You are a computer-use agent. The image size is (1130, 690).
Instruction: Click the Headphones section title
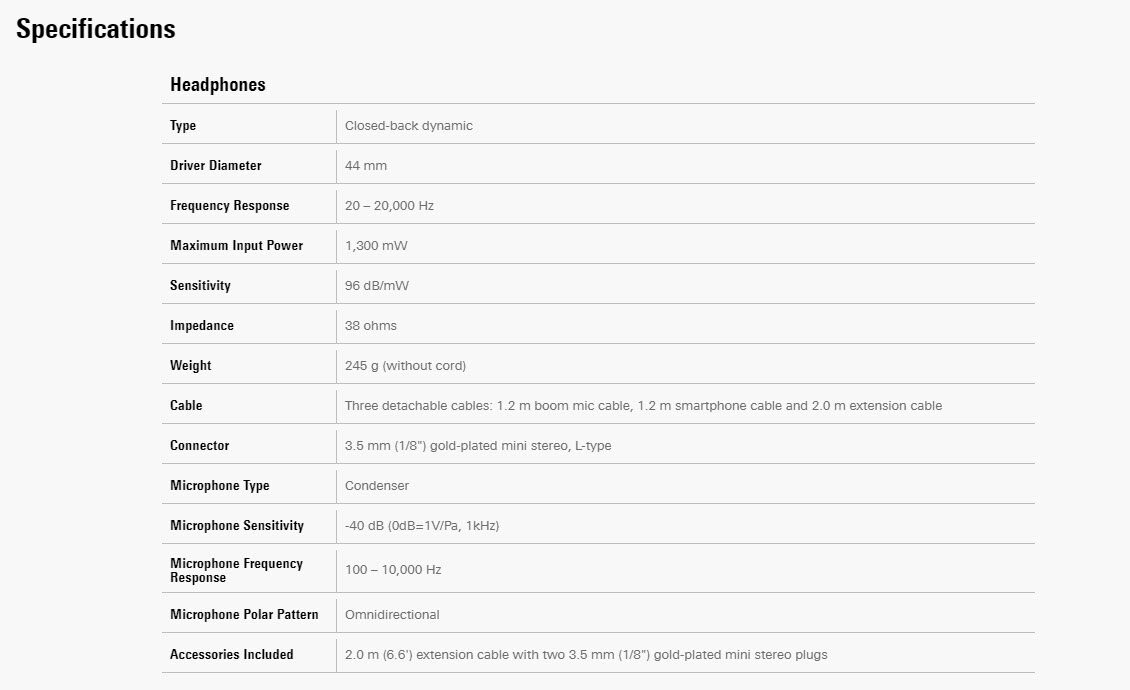pyautogui.click(x=218, y=85)
